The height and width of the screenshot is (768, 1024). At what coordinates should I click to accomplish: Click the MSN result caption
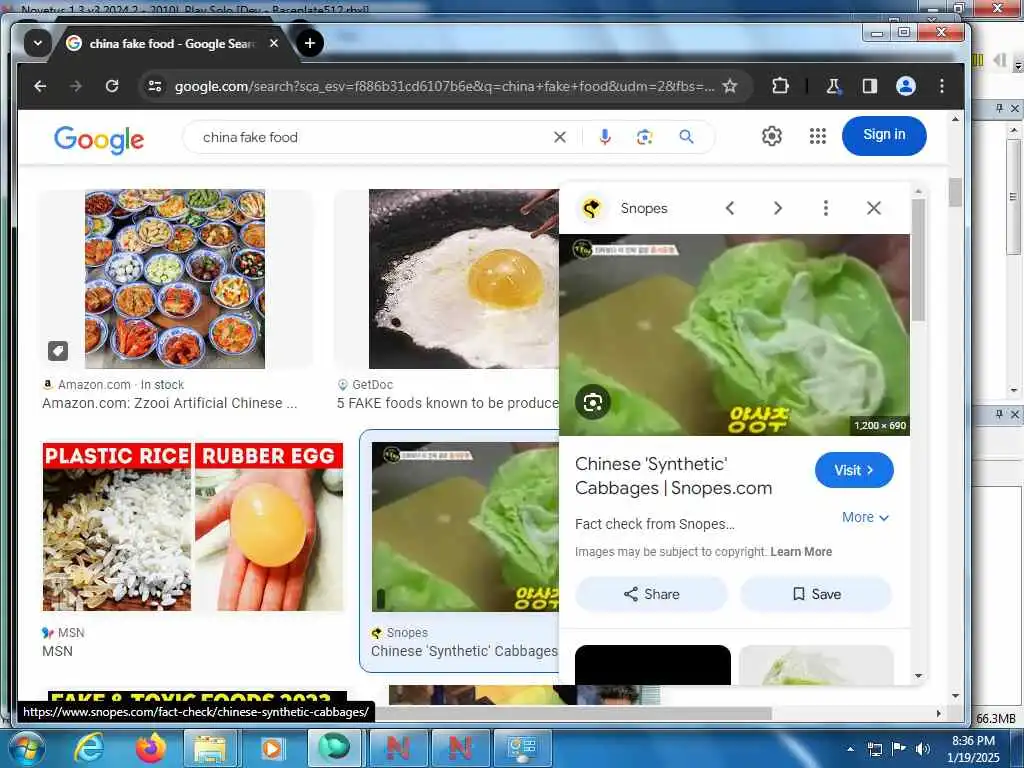(57, 651)
